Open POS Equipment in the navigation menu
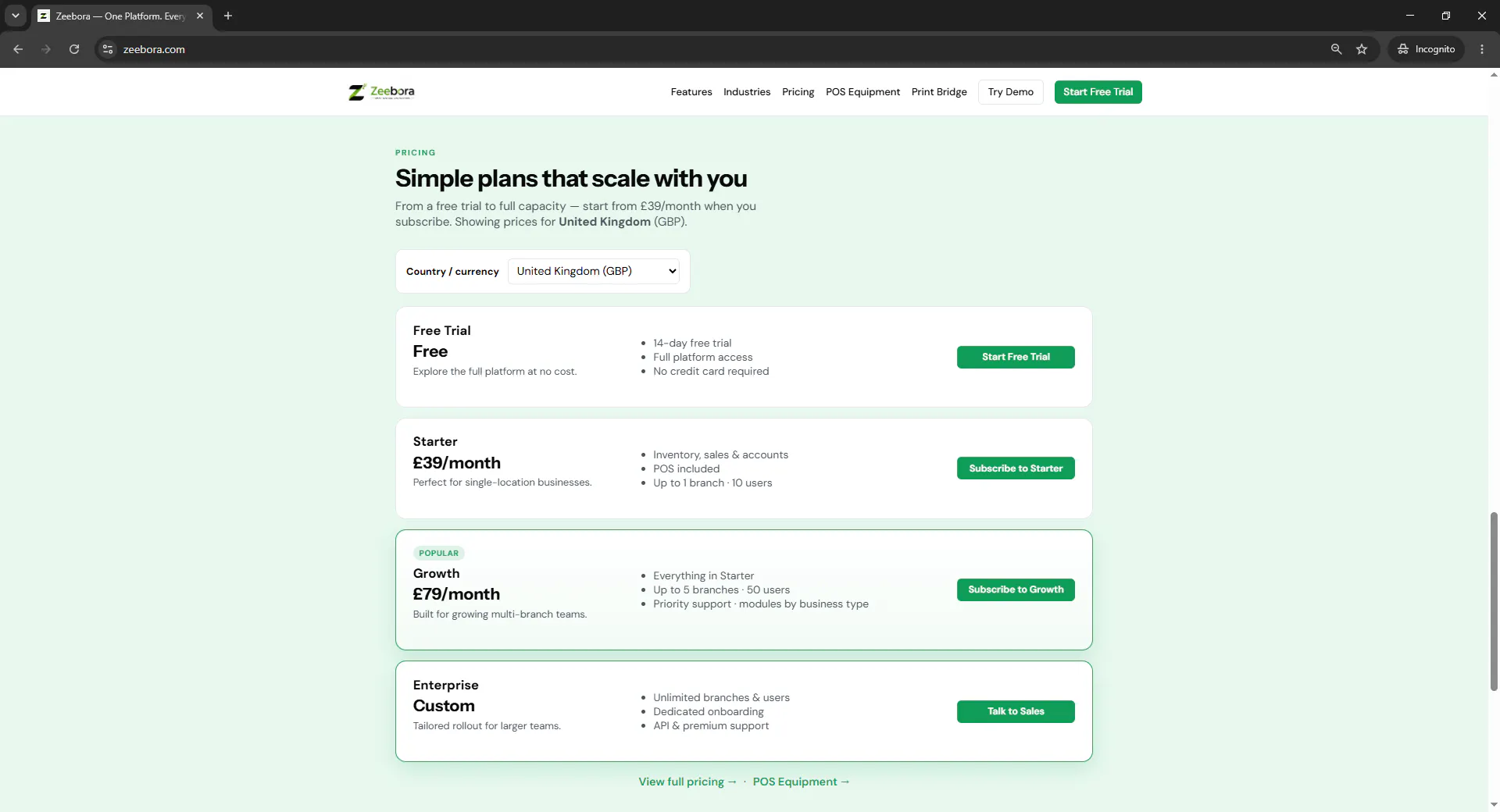This screenshot has height=812, width=1500. [x=862, y=92]
